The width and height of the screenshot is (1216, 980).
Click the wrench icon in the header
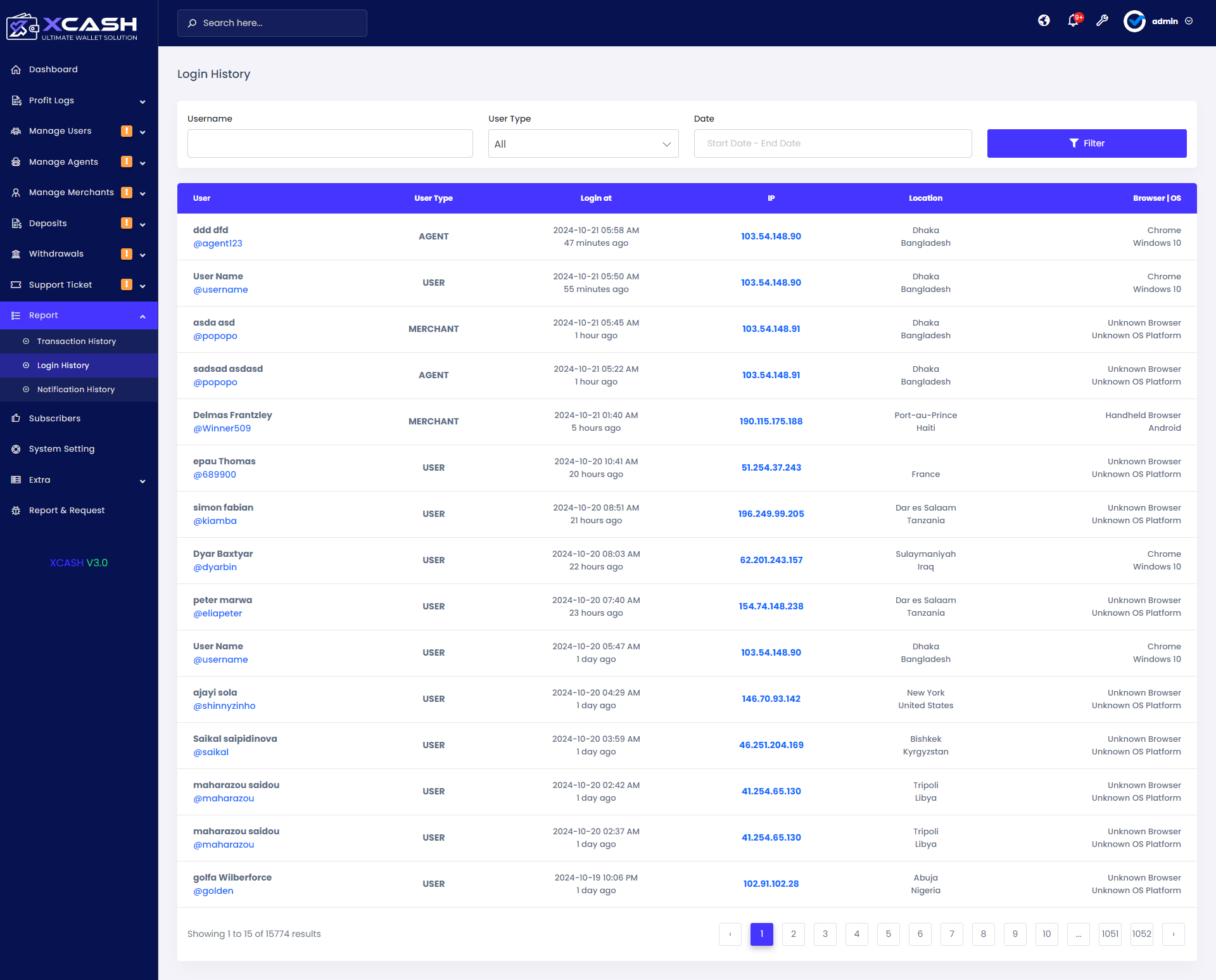coord(1102,21)
